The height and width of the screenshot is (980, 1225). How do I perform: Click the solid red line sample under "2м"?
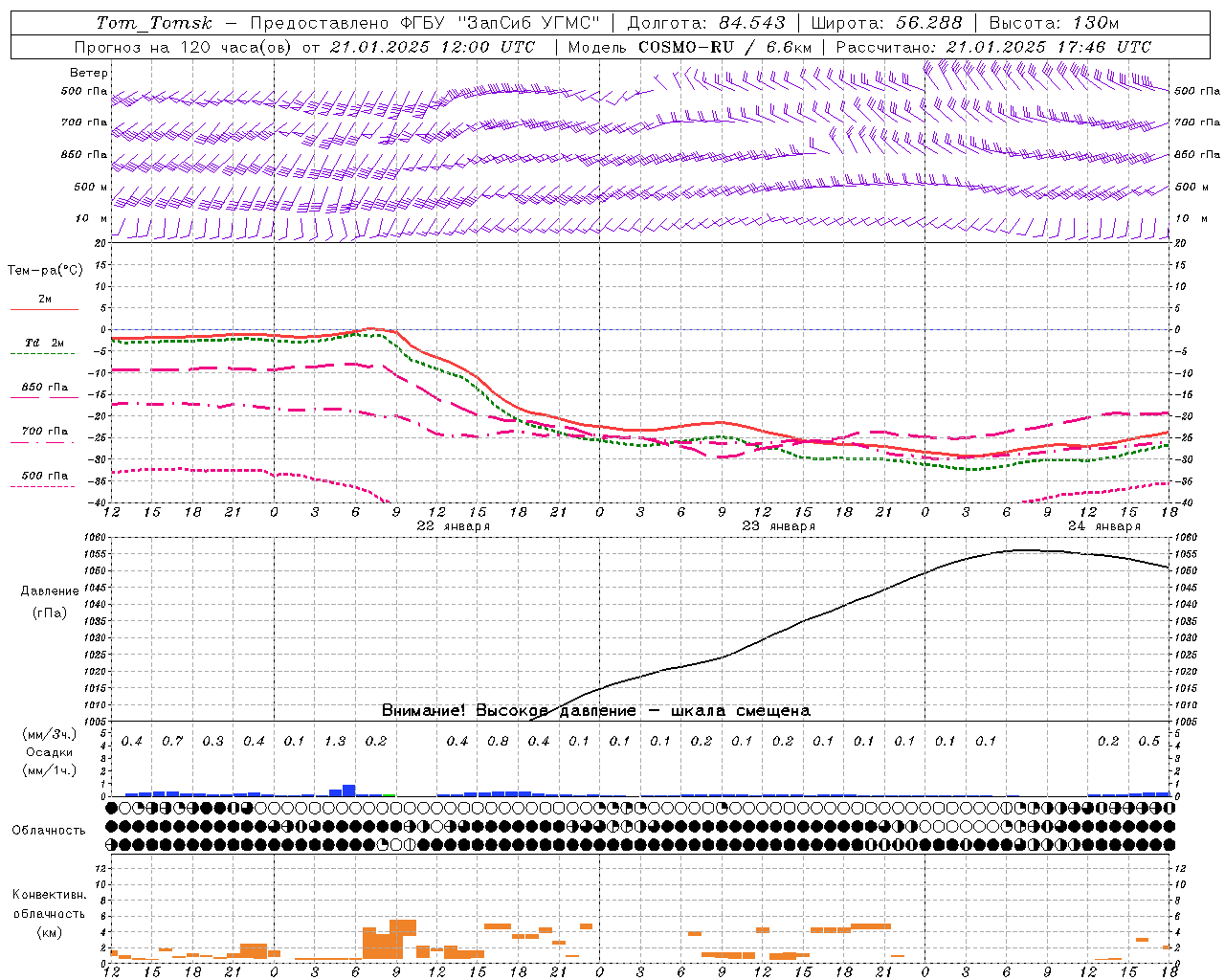[44, 310]
